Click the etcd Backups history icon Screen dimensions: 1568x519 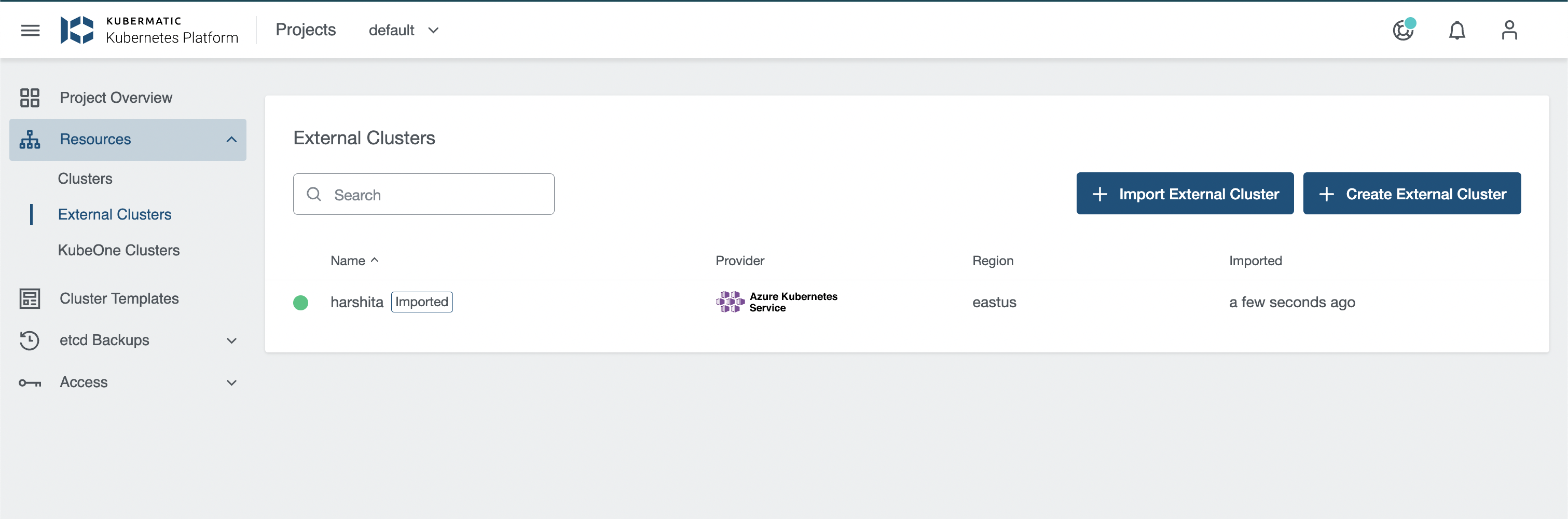[x=29, y=340]
